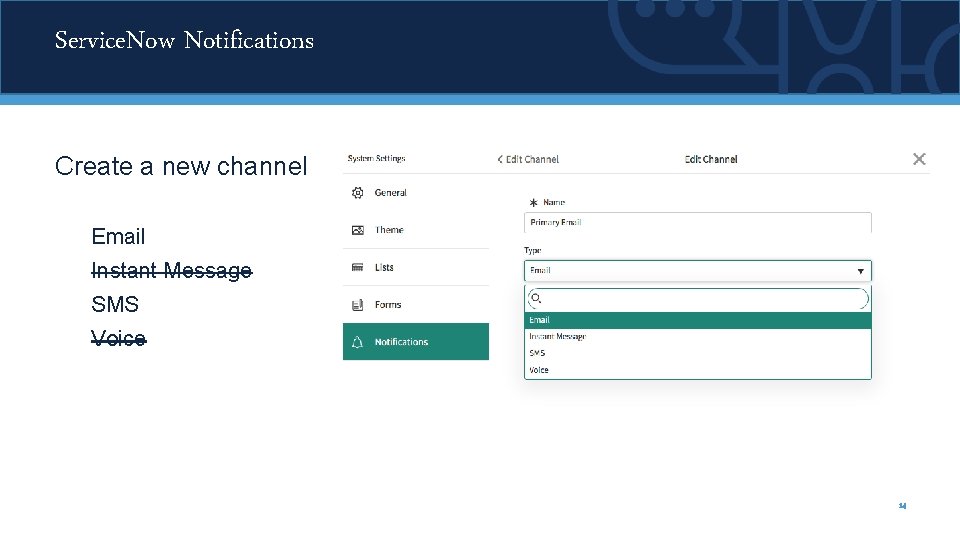Click the search magnifier icon in dropdown
The height and width of the screenshot is (540, 960).
[536, 298]
